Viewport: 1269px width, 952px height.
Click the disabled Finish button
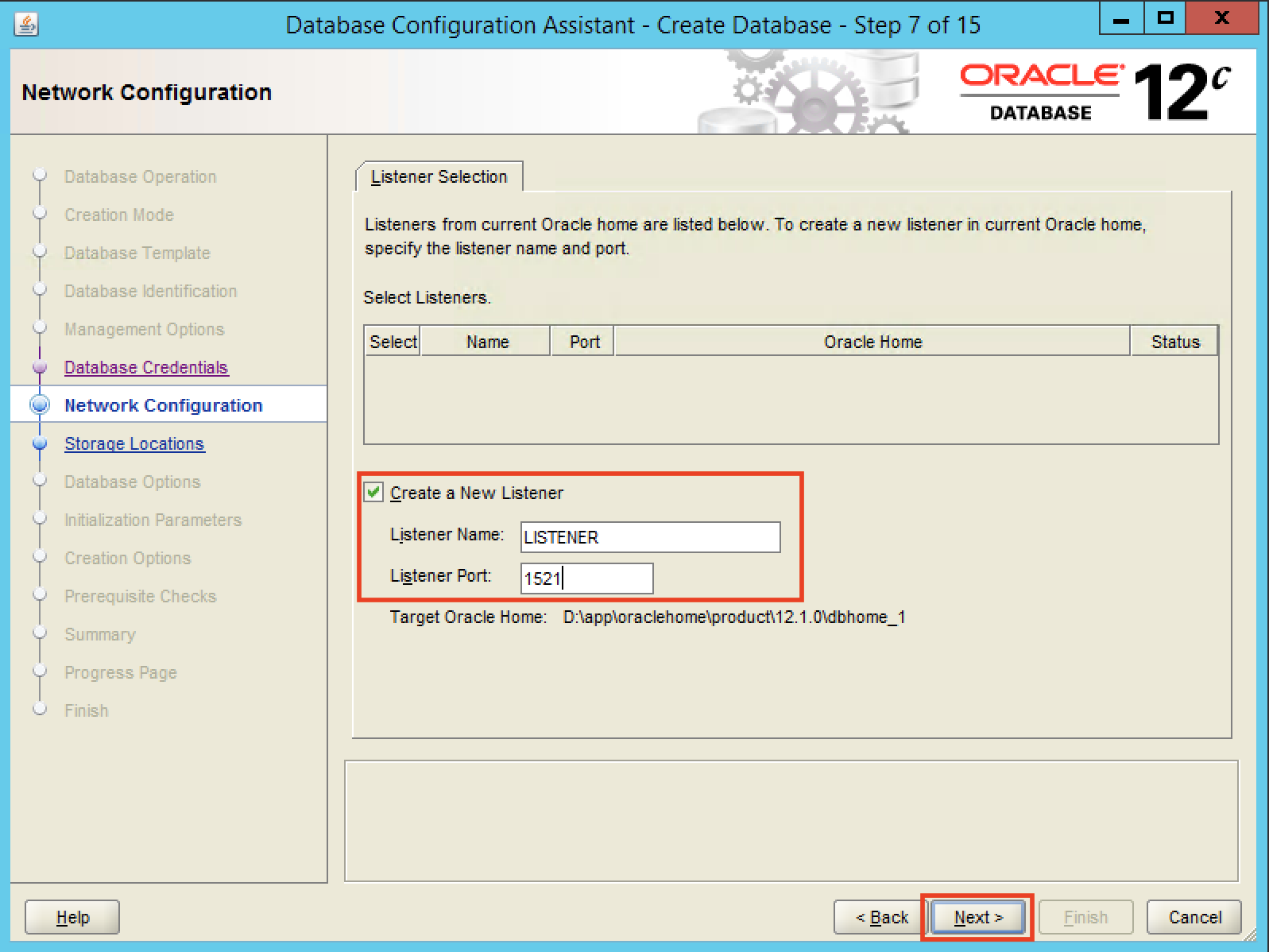pyautogui.click(x=1085, y=917)
